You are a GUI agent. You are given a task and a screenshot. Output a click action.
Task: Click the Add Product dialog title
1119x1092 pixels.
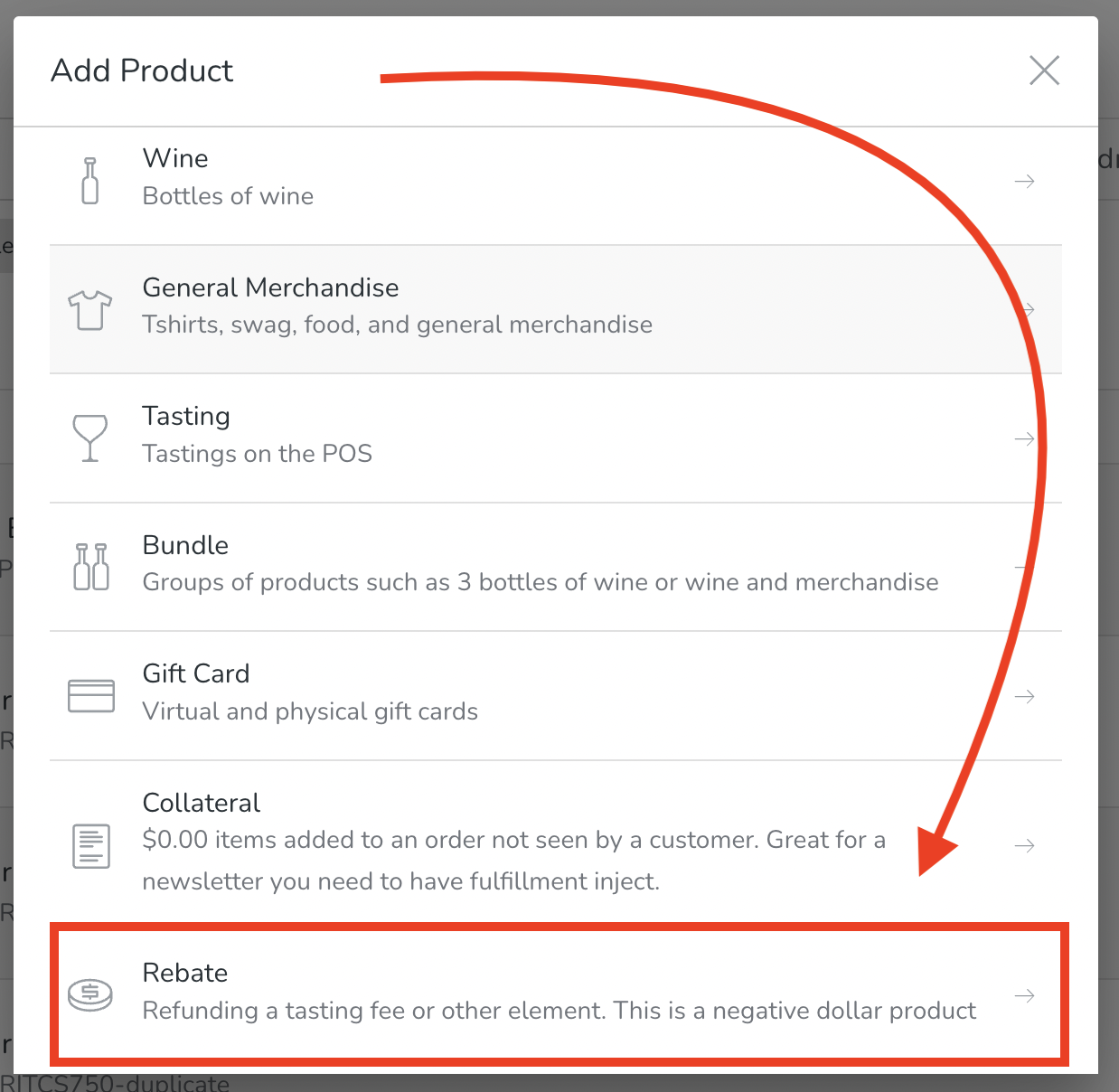[x=142, y=71]
